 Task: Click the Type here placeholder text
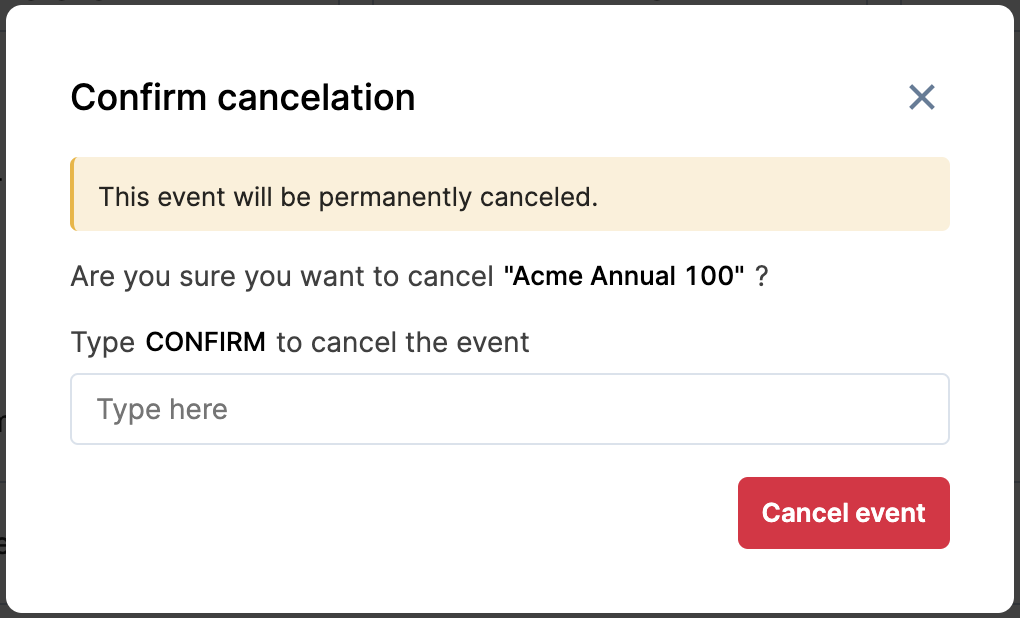(161, 409)
